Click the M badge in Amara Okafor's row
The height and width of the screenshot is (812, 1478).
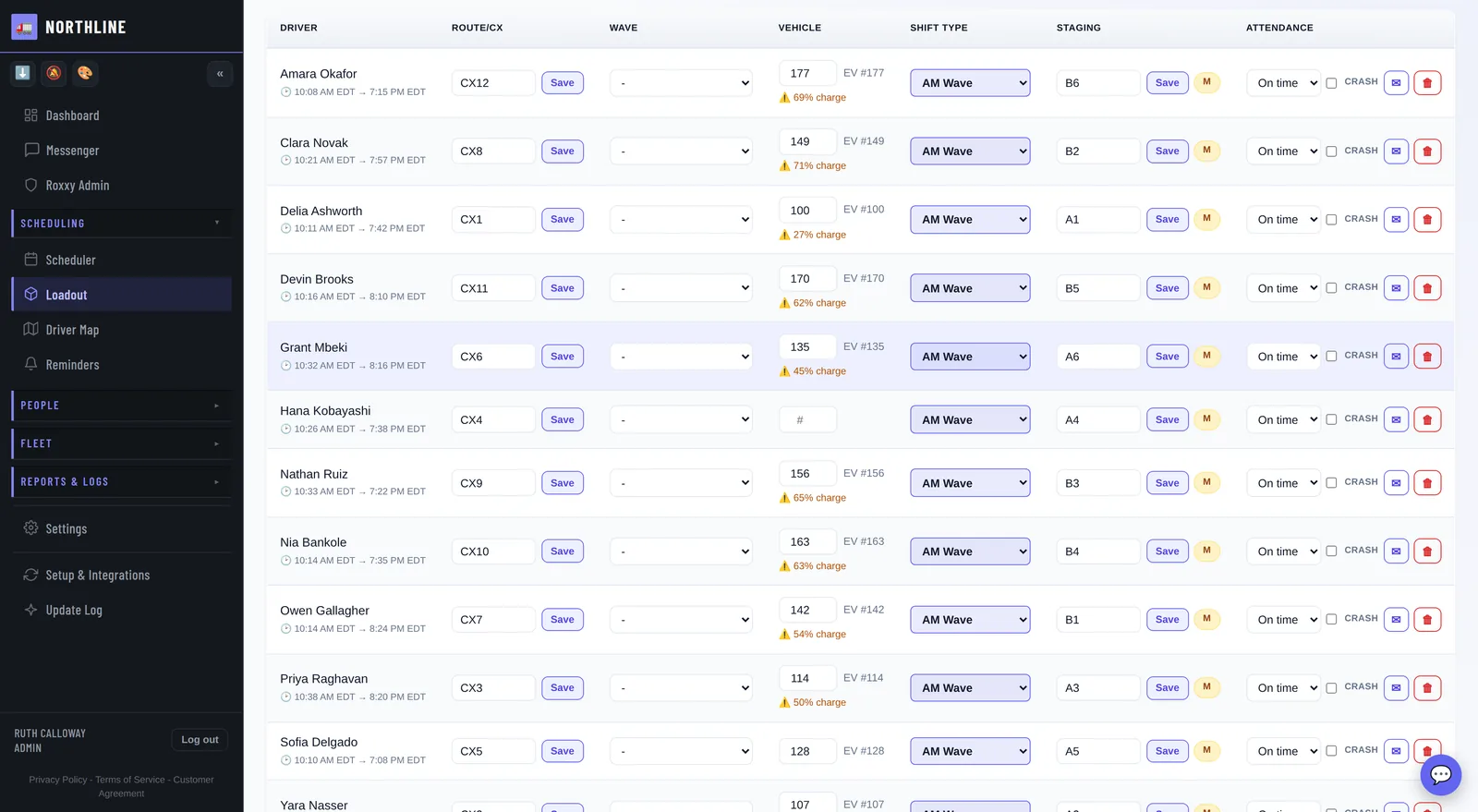[x=1206, y=82]
